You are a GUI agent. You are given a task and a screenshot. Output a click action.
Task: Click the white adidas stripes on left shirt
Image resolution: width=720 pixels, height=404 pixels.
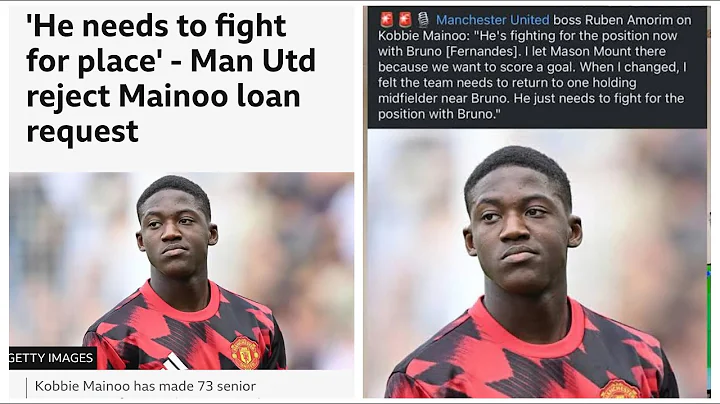(176, 361)
